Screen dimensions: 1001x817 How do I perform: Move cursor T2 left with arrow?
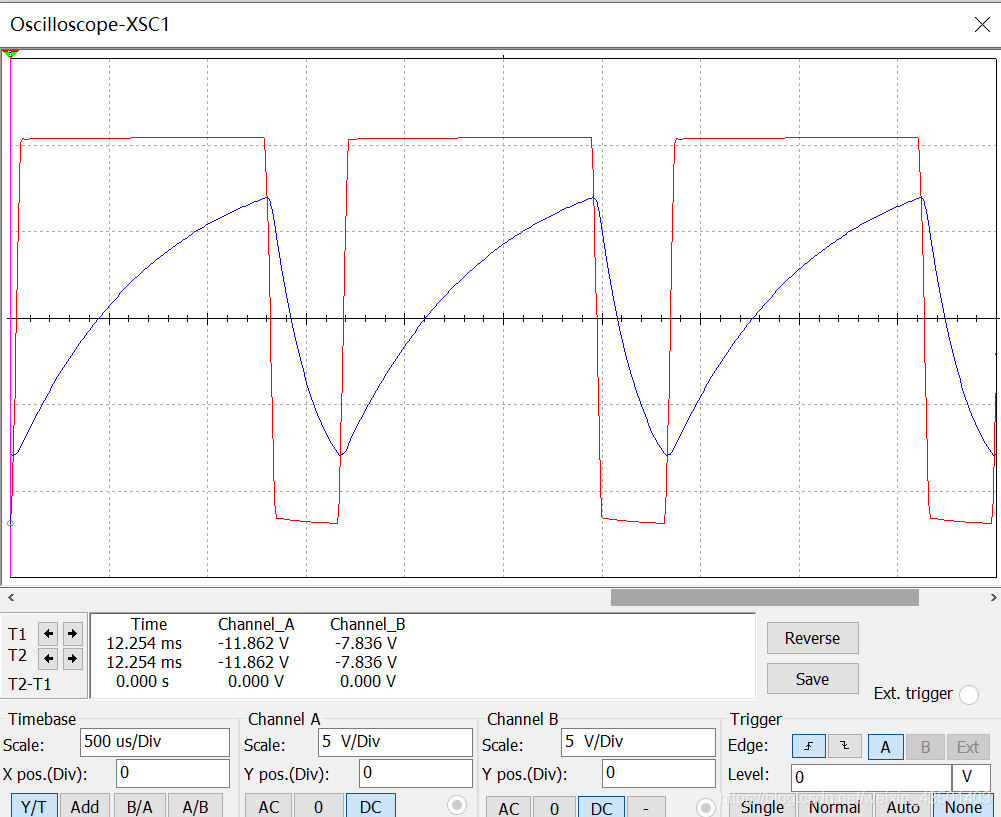coord(49,658)
